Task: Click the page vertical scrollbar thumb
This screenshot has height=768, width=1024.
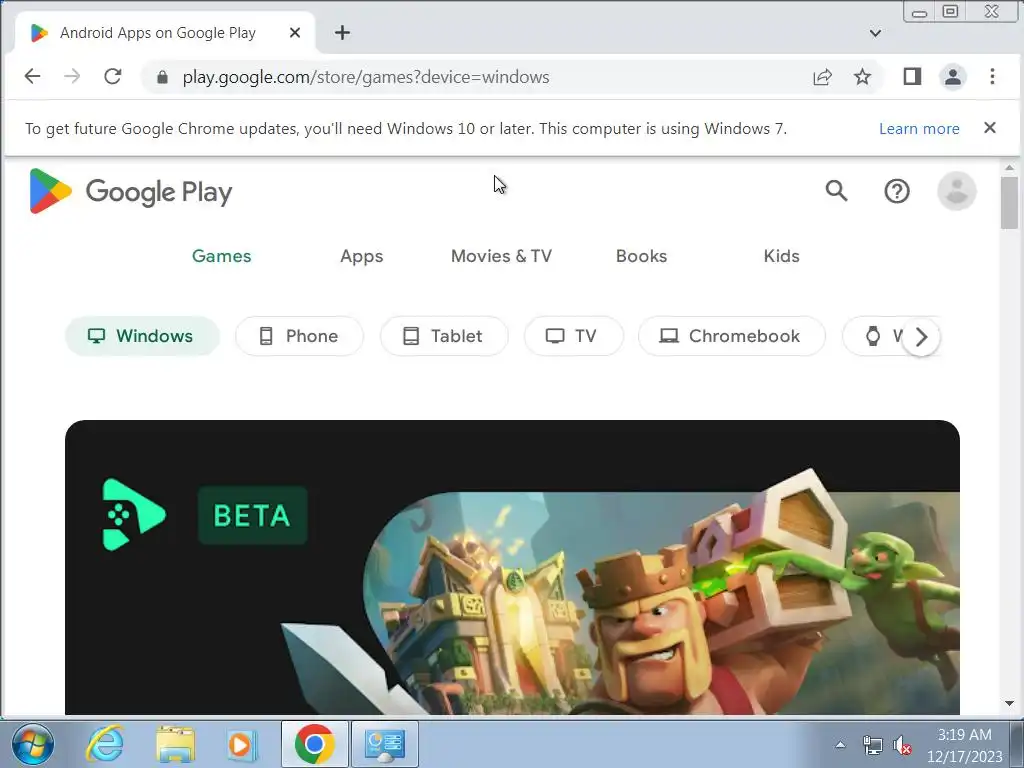Action: pos(1009,202)
